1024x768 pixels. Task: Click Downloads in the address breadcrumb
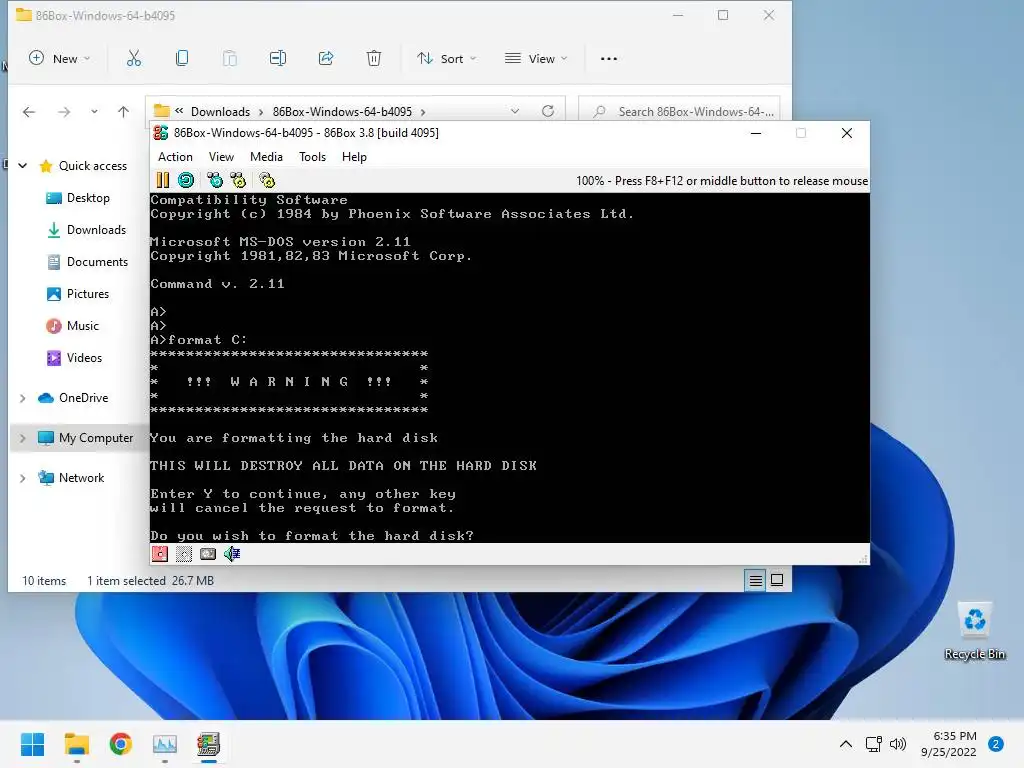coord(220,112)
